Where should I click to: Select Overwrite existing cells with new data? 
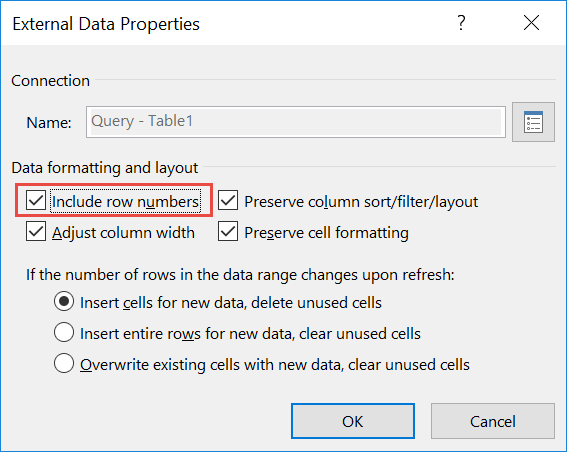(64, 363)
